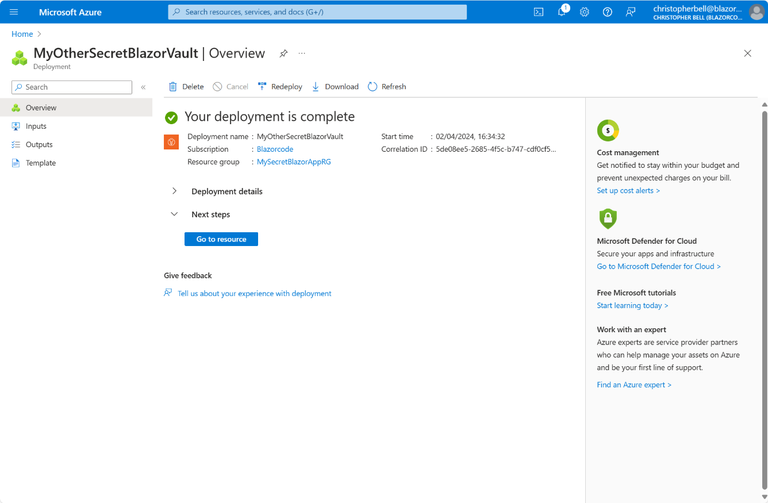The height and width of the screenshot is (503, 768).
Task: Collapse the left sidebar menu
Action: tap(143, 87)
